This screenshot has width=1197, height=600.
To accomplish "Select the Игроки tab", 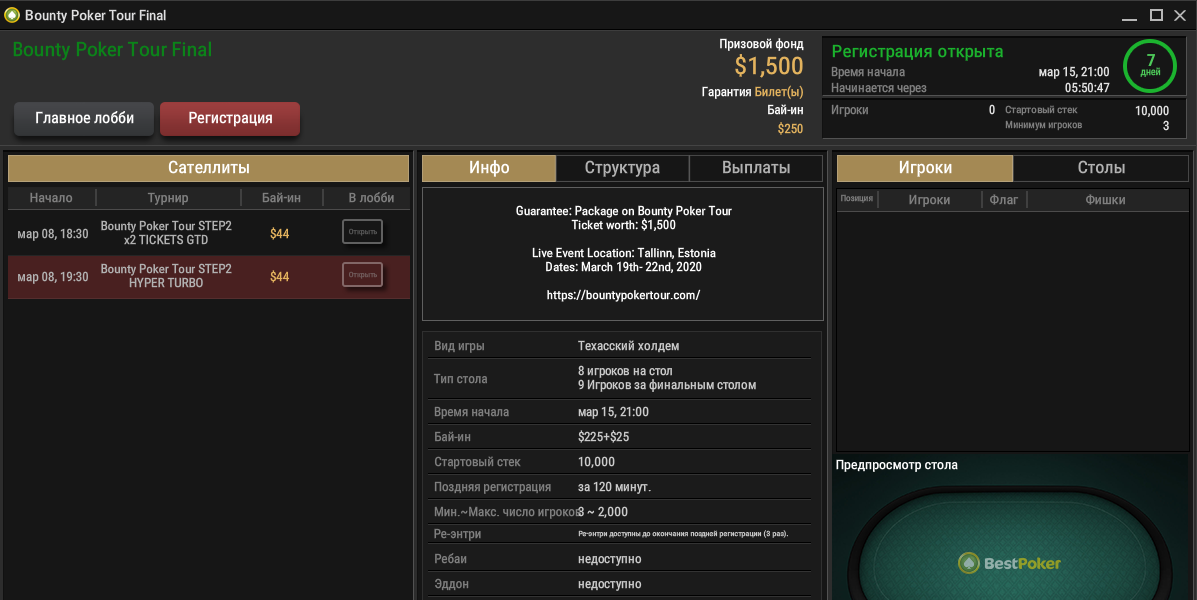I will [x=925, y=168].
